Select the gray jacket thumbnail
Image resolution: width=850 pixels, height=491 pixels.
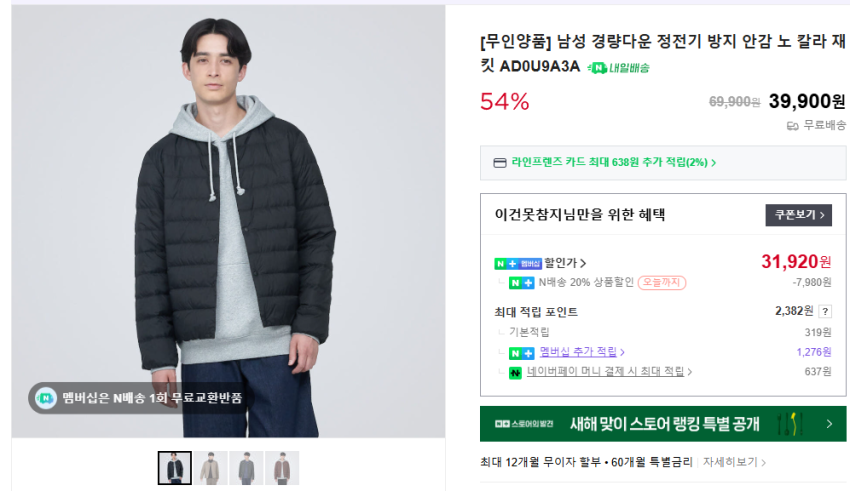246,468
